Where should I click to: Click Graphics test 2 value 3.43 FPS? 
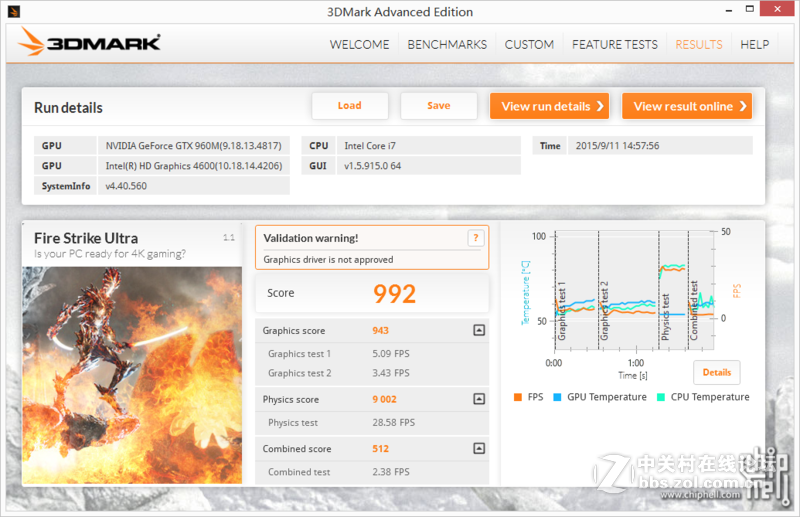pos(391,373)
